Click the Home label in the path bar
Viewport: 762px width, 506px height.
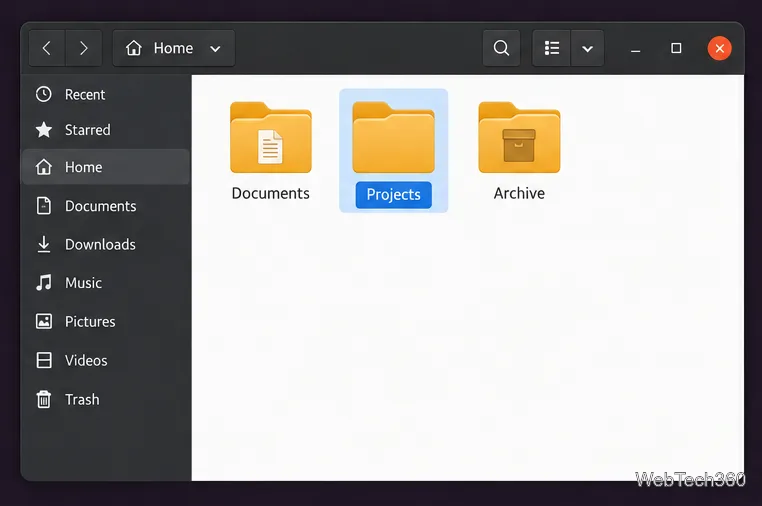[x=173, y=48]
